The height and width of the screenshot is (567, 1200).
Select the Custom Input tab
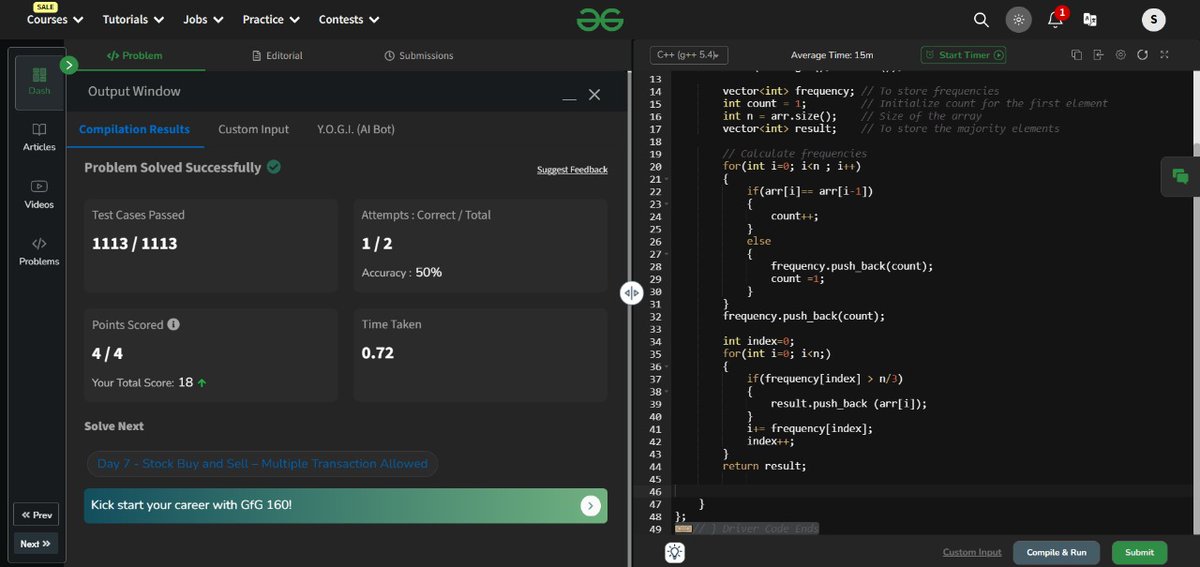253,129
